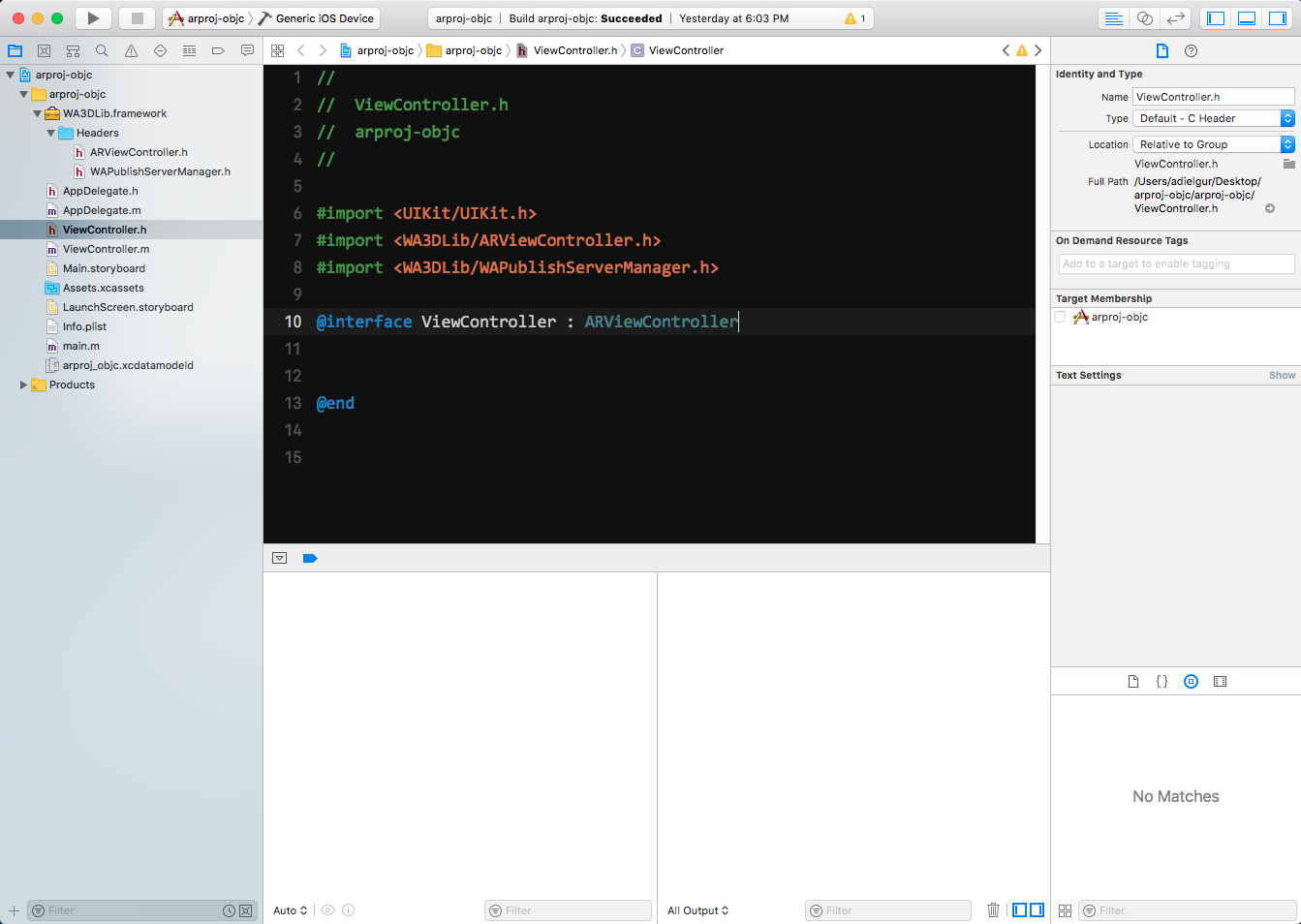Go forward in editor history
The width and height of the screenshot is (1301, 924).
click(x=323, y=50)
